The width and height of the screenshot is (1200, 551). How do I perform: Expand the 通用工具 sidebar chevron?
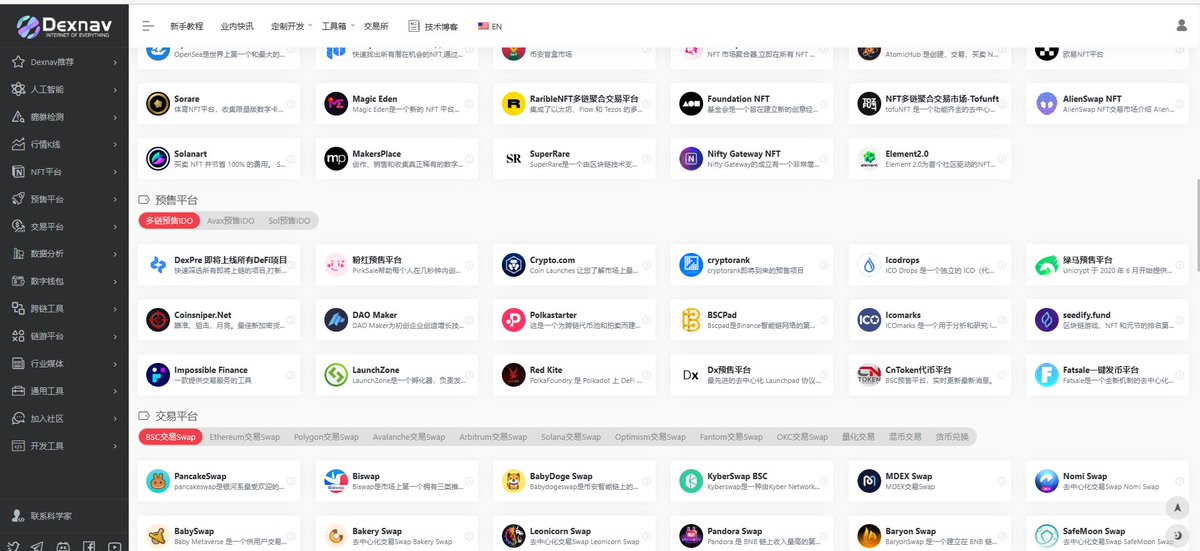click(x=116, y=391)
